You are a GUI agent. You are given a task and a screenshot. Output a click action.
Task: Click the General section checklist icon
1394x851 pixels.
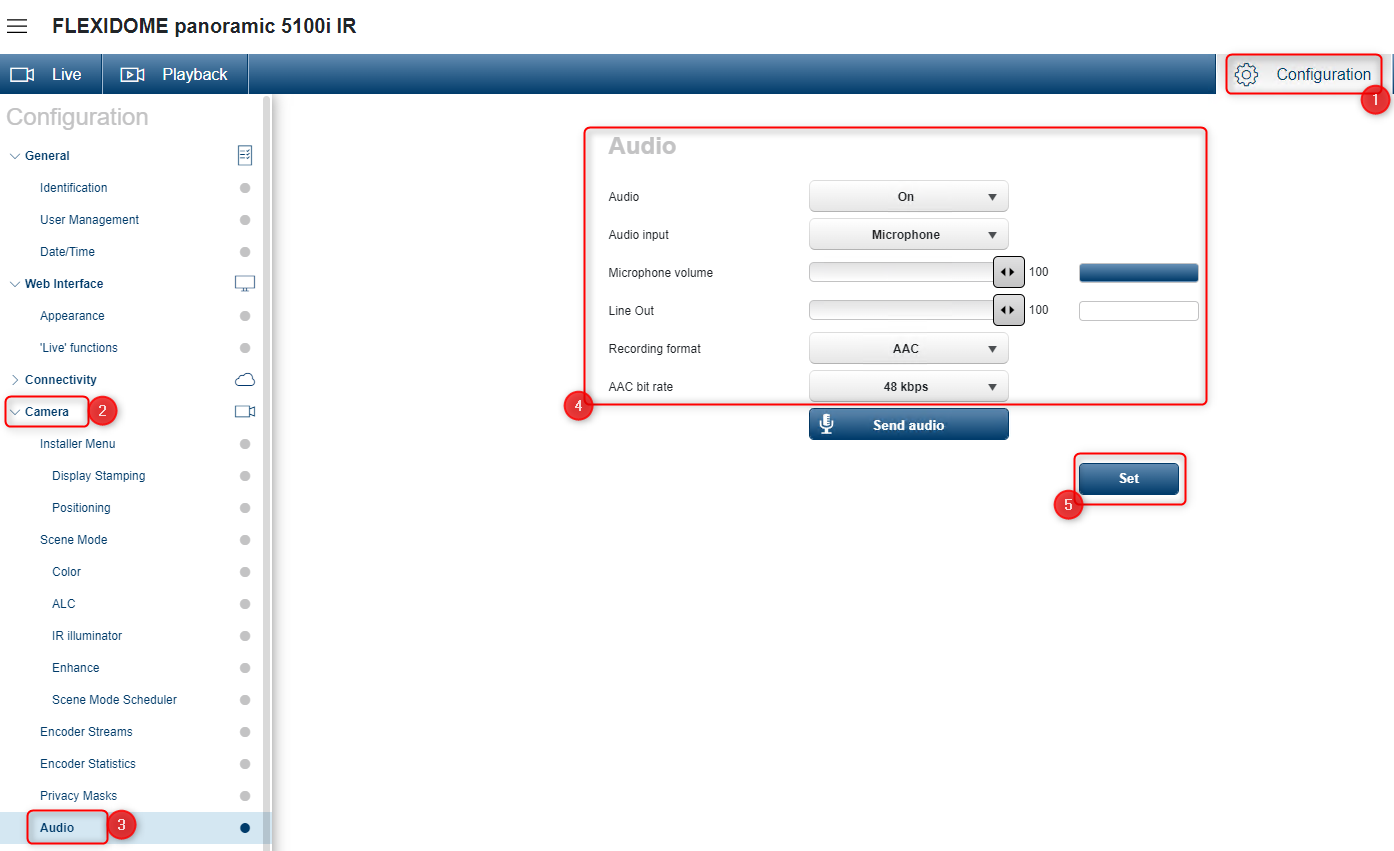(245, 155)
